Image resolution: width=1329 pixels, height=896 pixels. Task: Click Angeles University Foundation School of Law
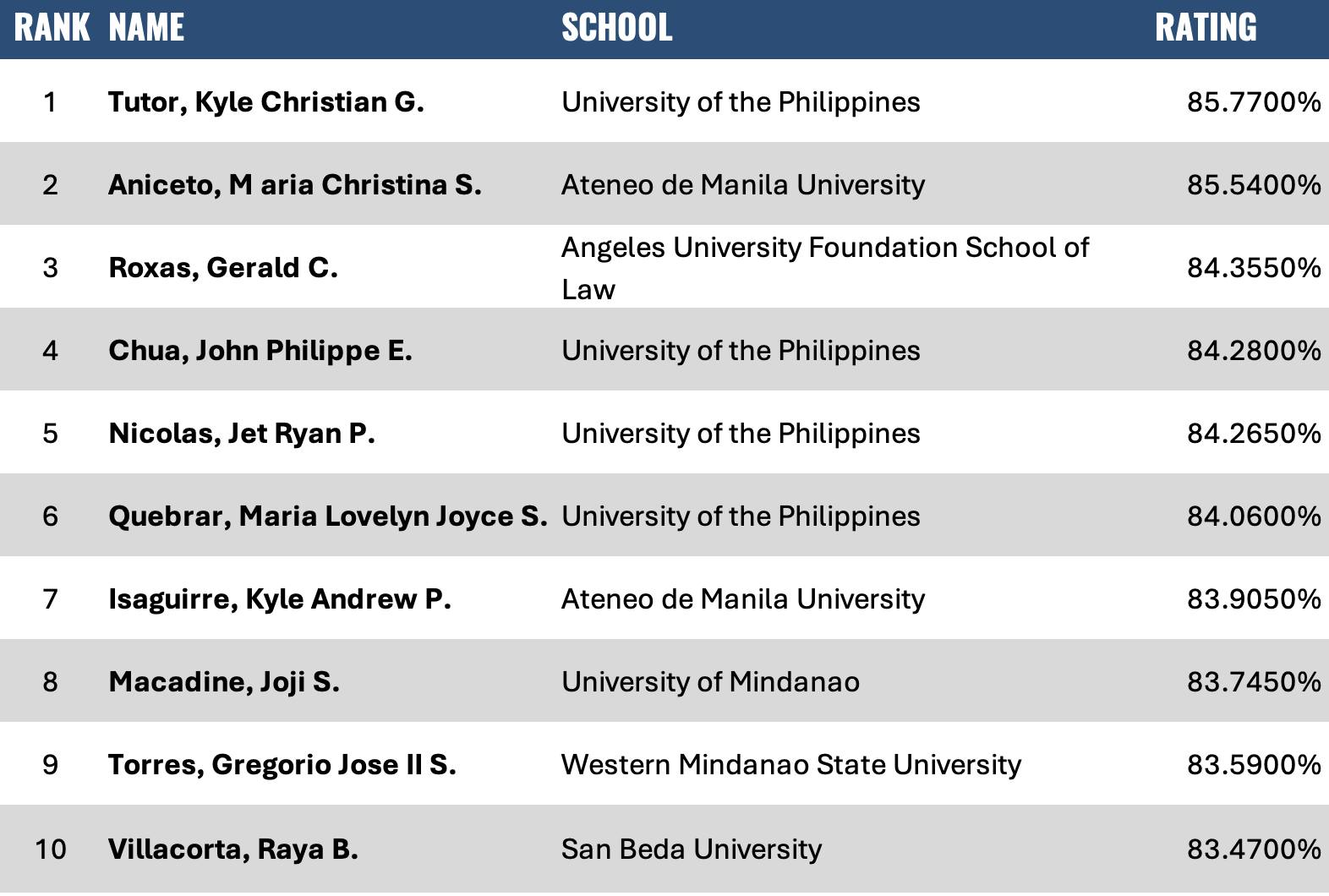click(824, 268)
